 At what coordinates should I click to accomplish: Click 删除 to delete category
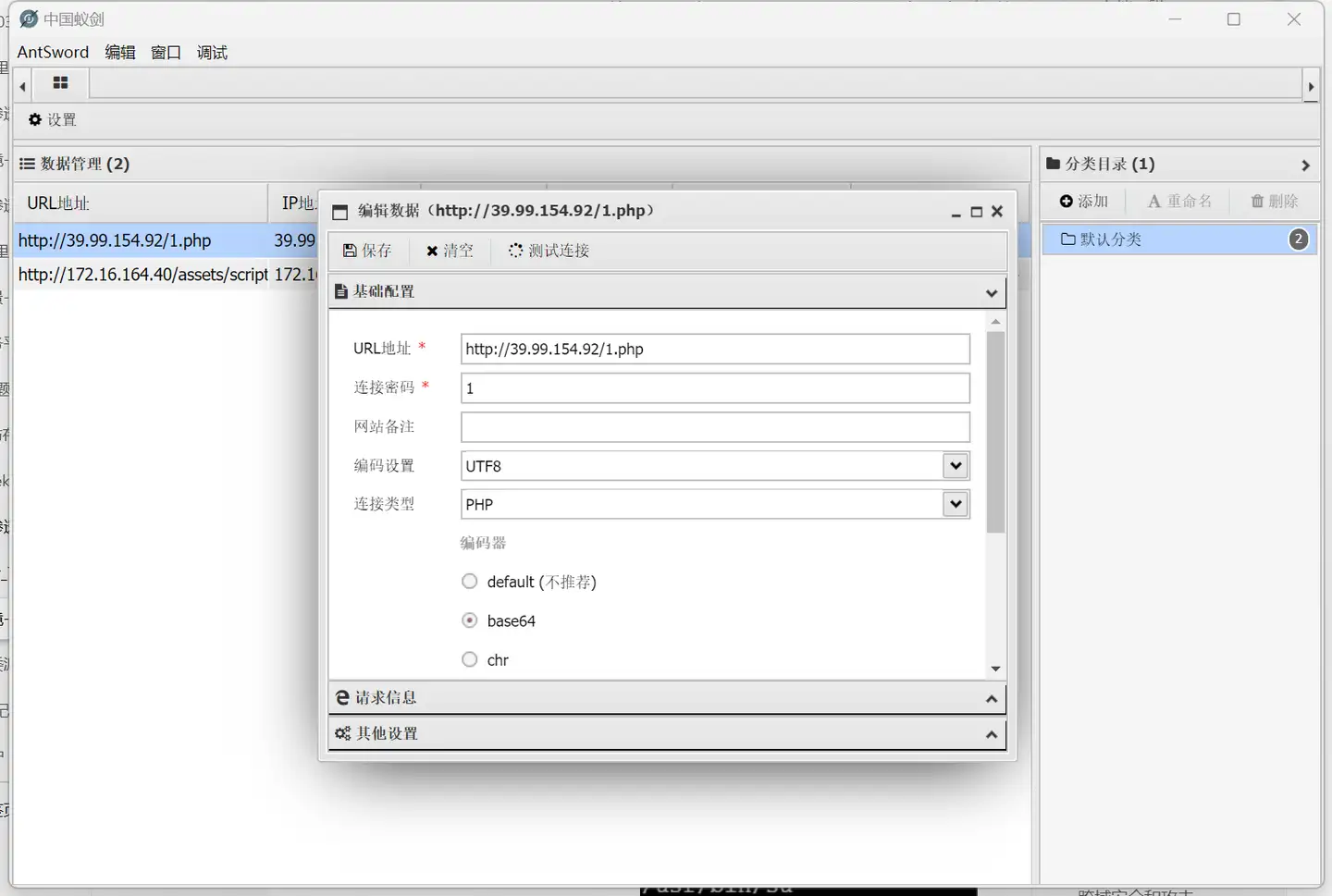point(1275,201)
